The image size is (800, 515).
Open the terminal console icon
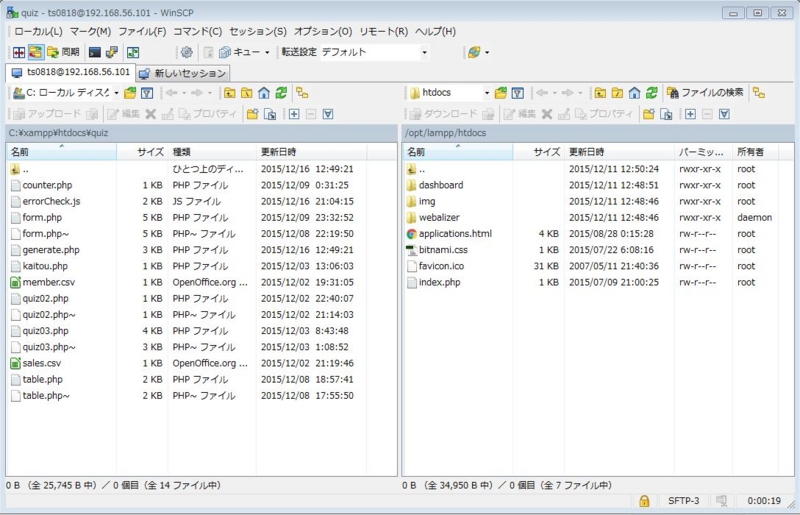pyautogui.click(x=94, y=52)
